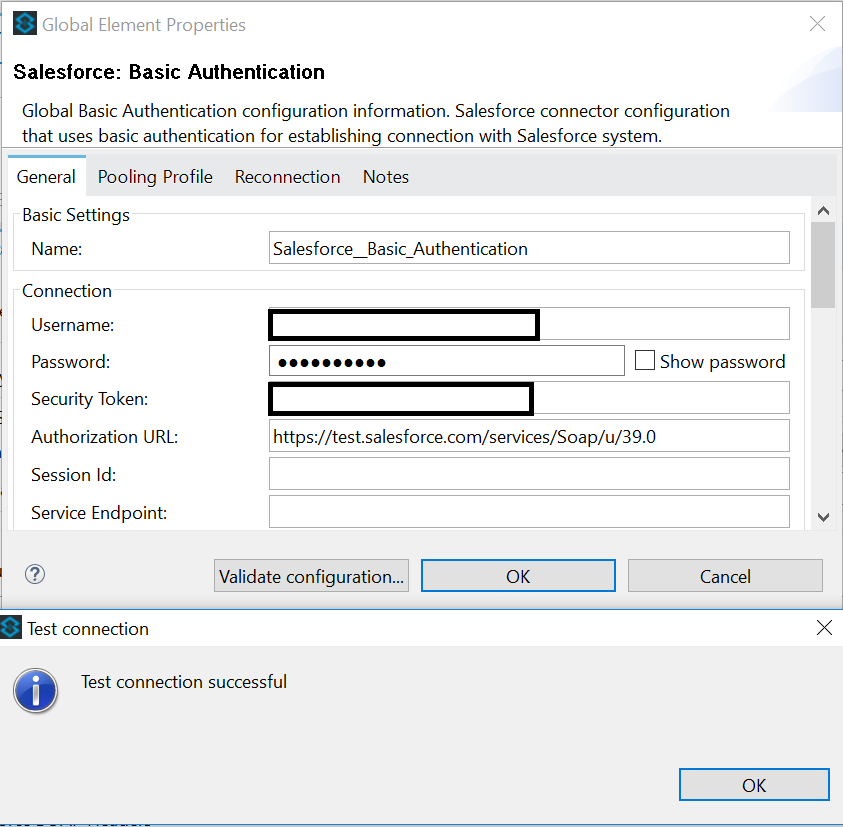Click the blue info icon in Test connection
Image resolution: width=843 pixels, height=827 pixels.
click(x=35, y=691)
